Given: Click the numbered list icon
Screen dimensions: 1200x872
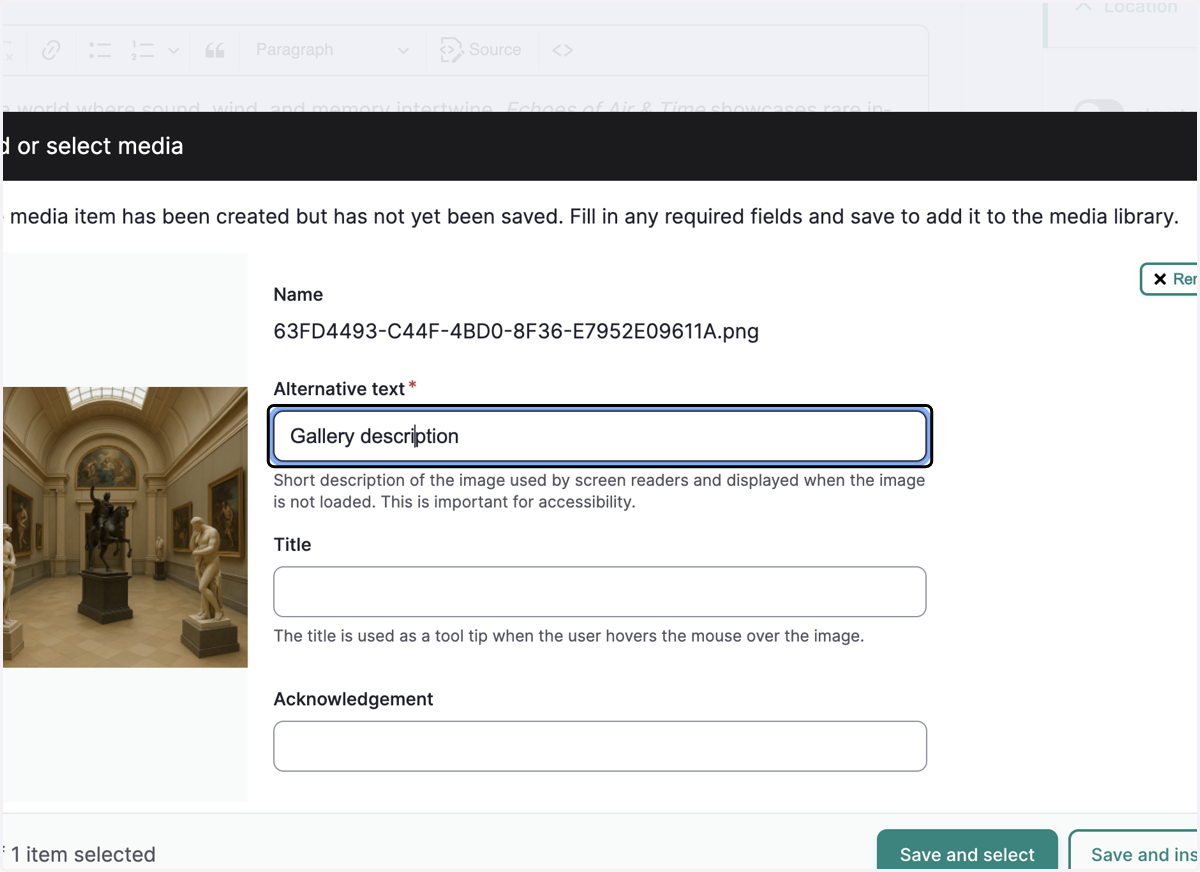Looking at the screenshot, I should point(142,50).
